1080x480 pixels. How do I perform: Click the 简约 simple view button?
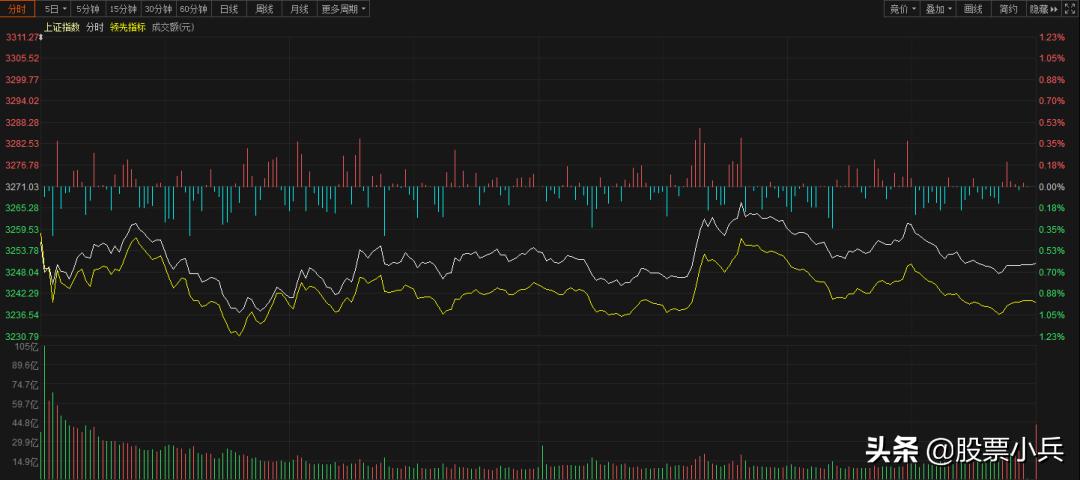(1008, 9)
